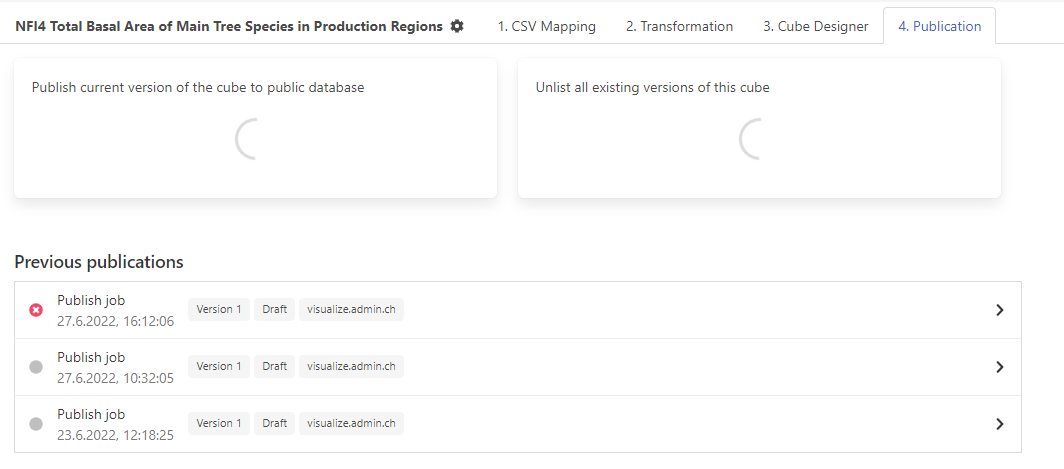Open the Transformation tab
The image size is (1064, 469).
(x=679, y=26)
